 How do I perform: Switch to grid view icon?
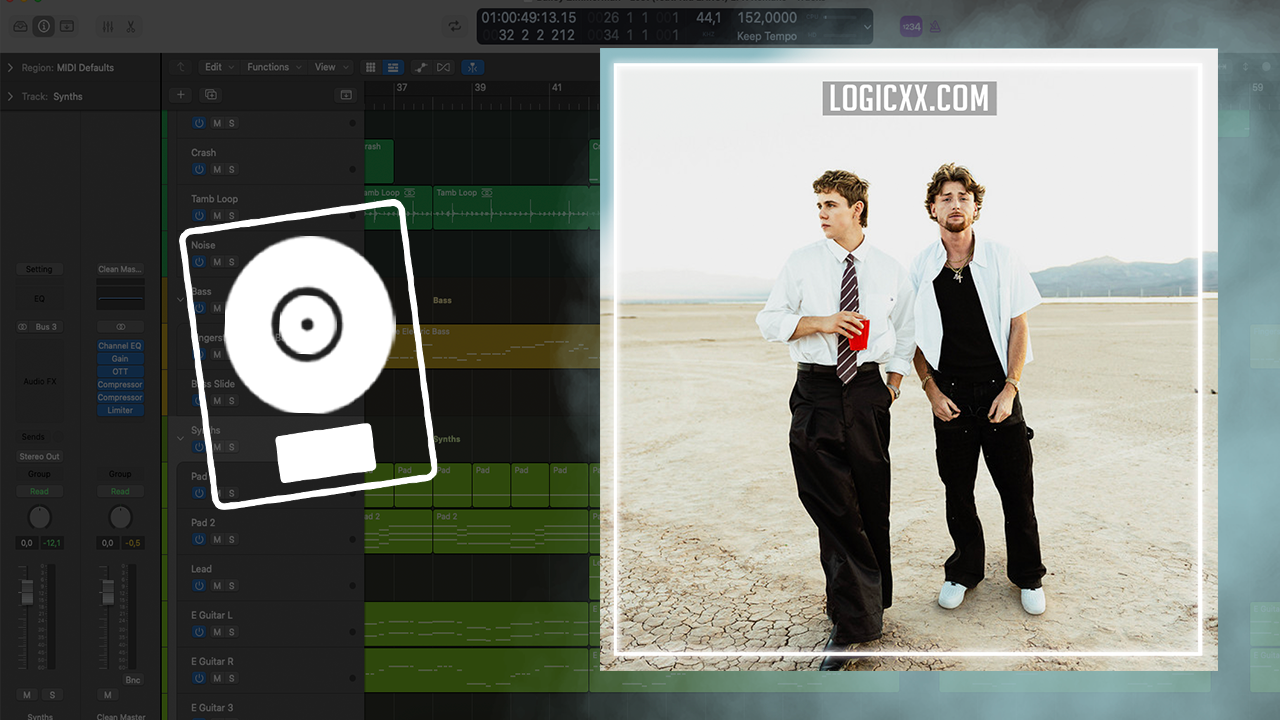371,67
